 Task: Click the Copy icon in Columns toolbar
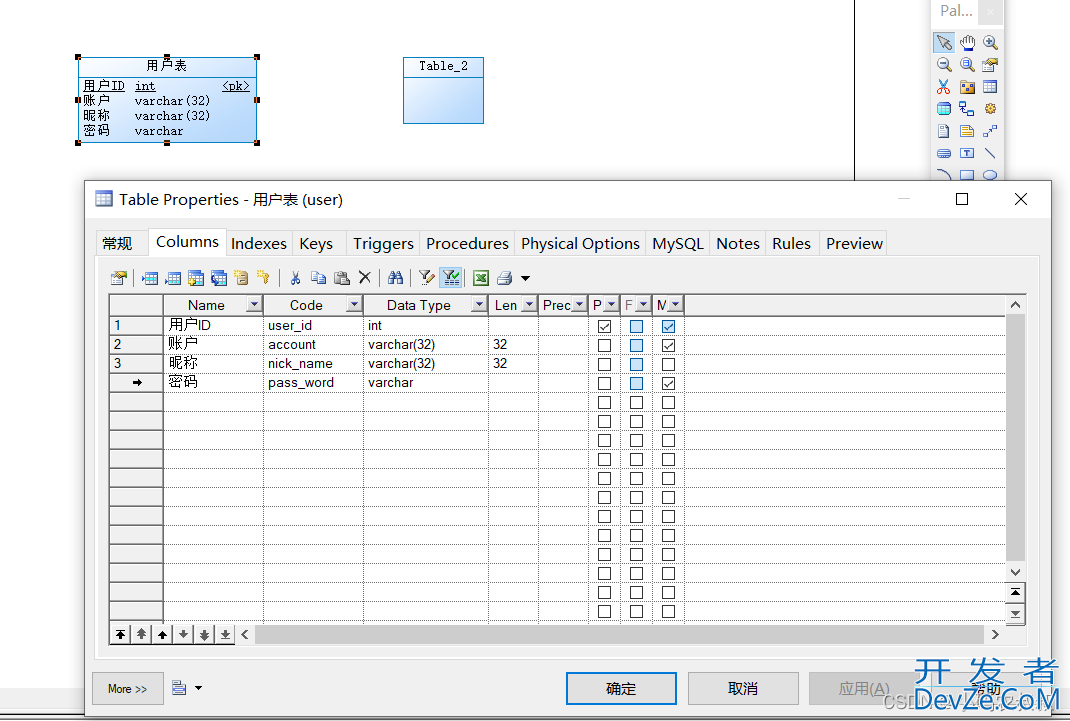pyautogui.click(x=318, y=278)
